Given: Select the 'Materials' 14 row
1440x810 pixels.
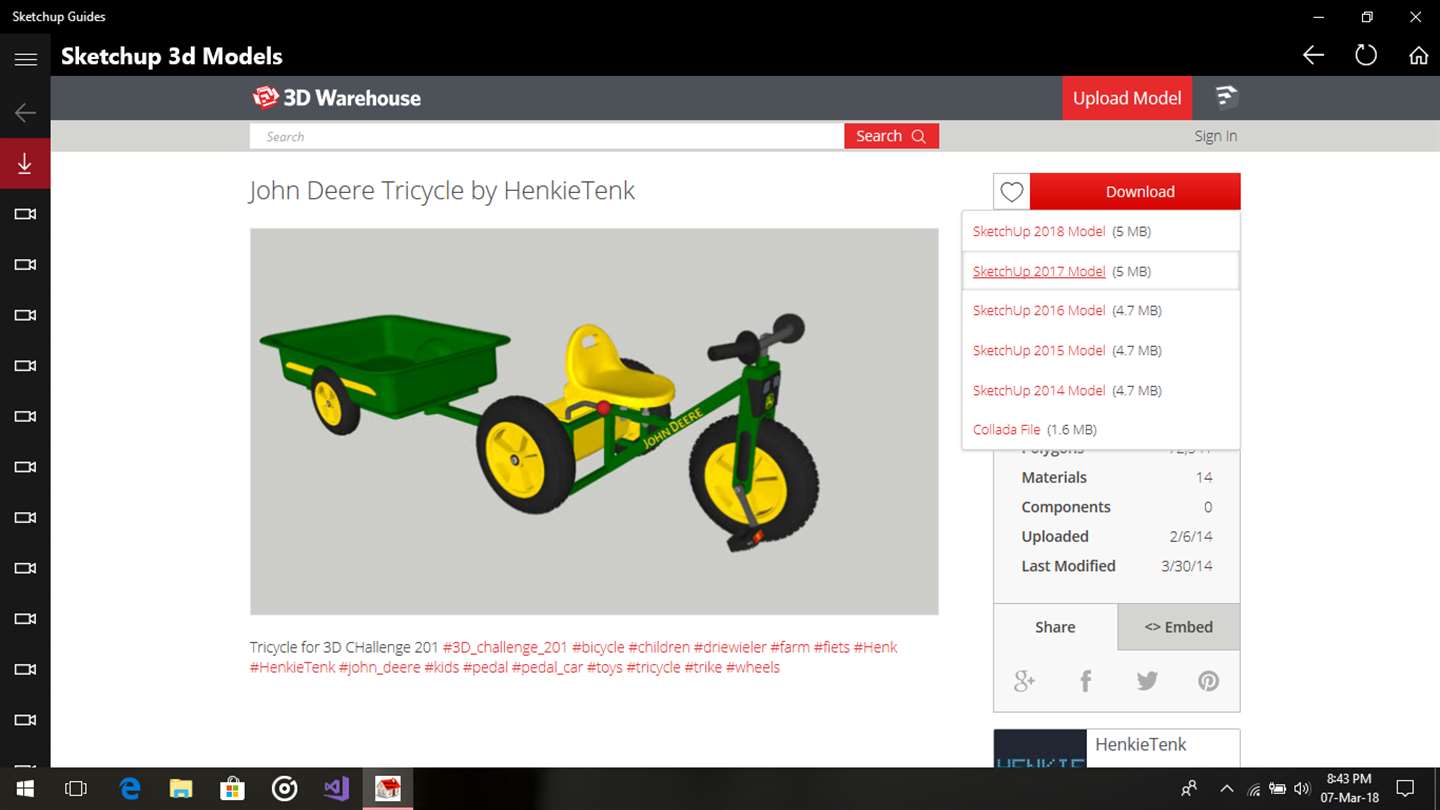Looking at the screenshot, I should 1117,478.
